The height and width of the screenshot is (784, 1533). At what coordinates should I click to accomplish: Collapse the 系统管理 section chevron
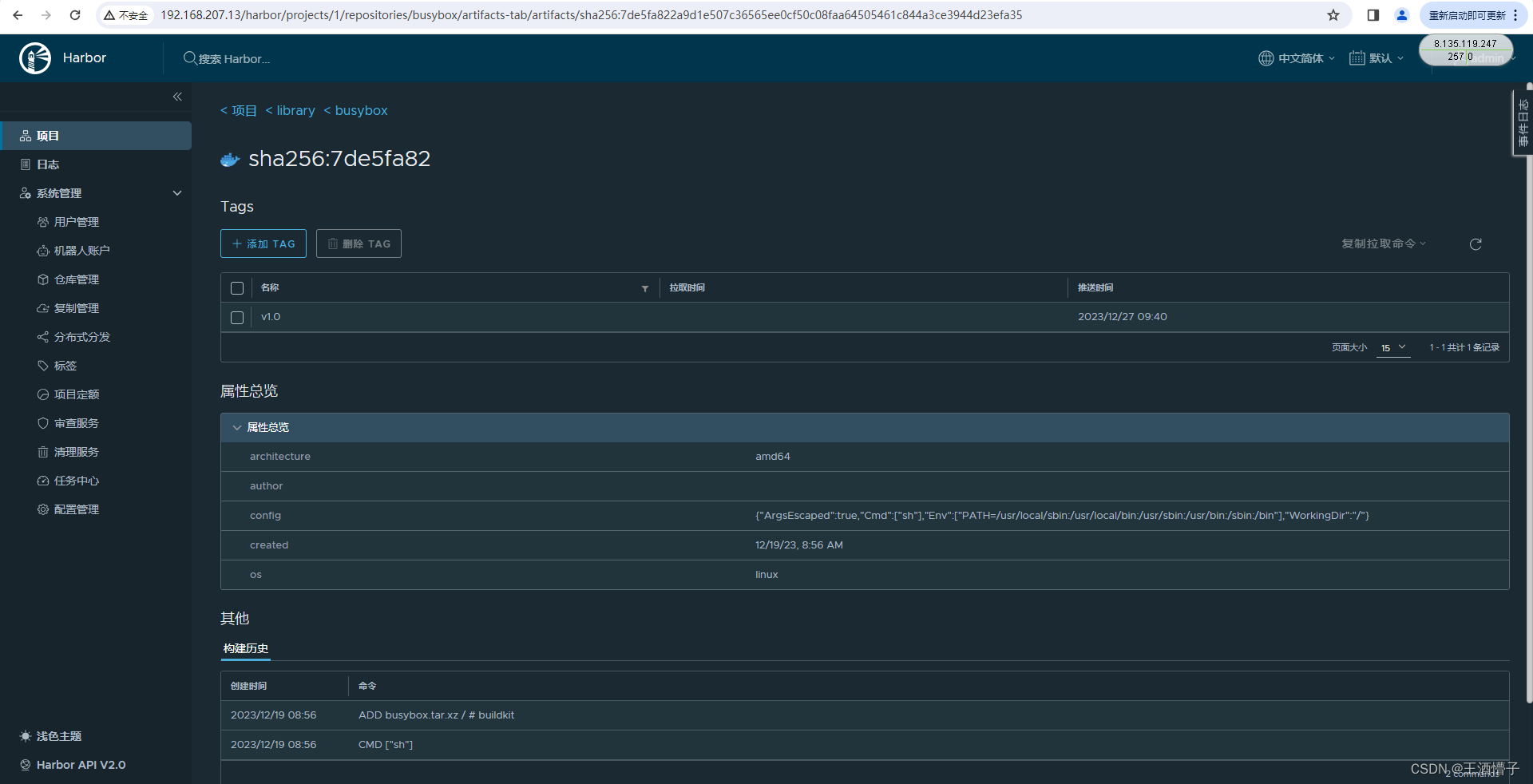[177, 193]
